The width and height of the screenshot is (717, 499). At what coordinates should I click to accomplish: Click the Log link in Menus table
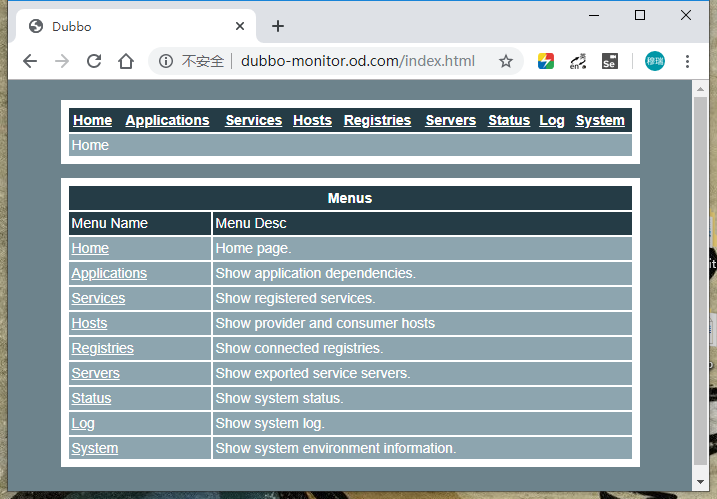point(83,424)
